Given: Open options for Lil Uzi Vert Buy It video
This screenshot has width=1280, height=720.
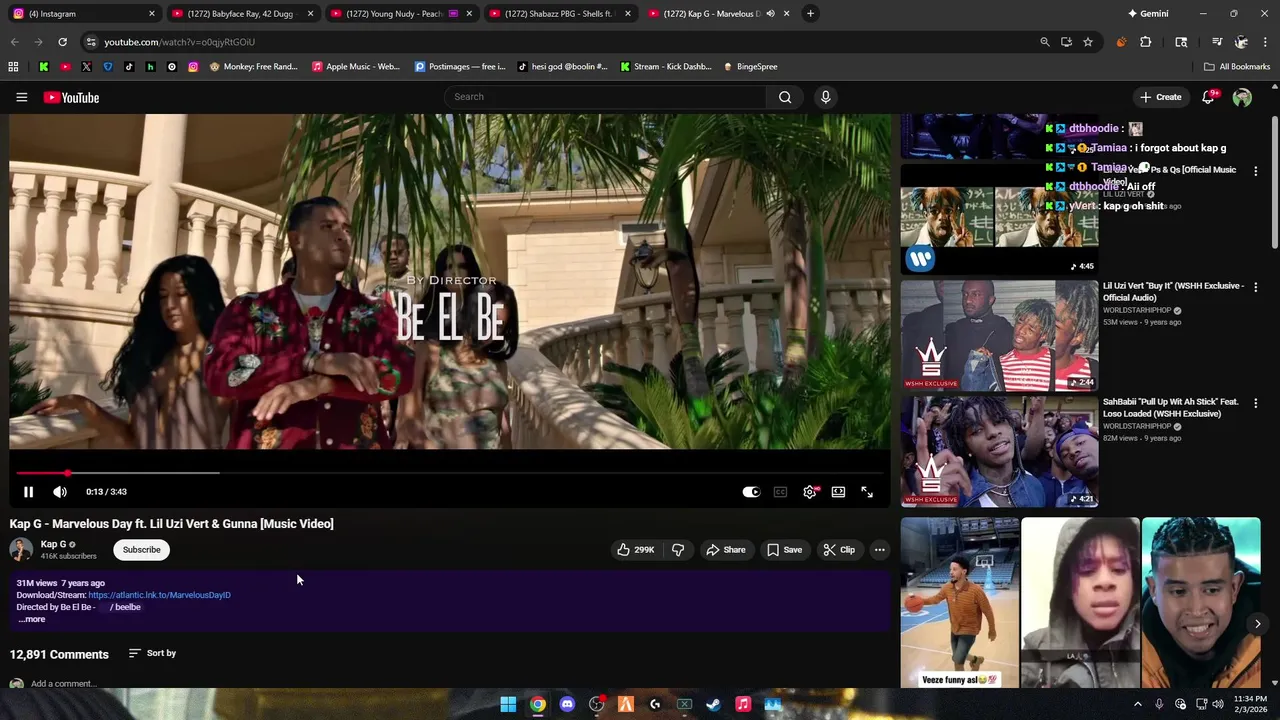Looking at the screenshot, I should tap(1256, 287).
